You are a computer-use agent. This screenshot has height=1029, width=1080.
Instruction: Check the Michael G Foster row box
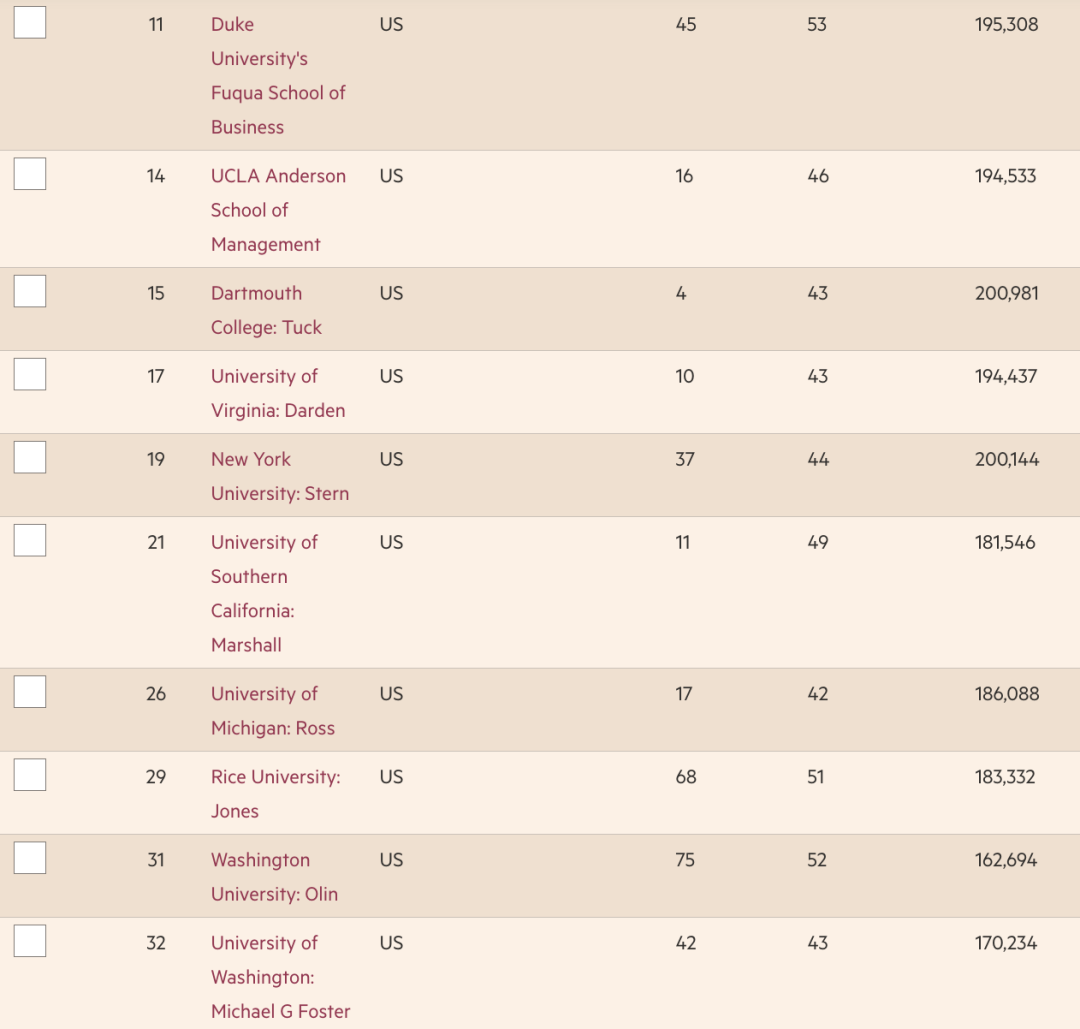click(30, 941)
